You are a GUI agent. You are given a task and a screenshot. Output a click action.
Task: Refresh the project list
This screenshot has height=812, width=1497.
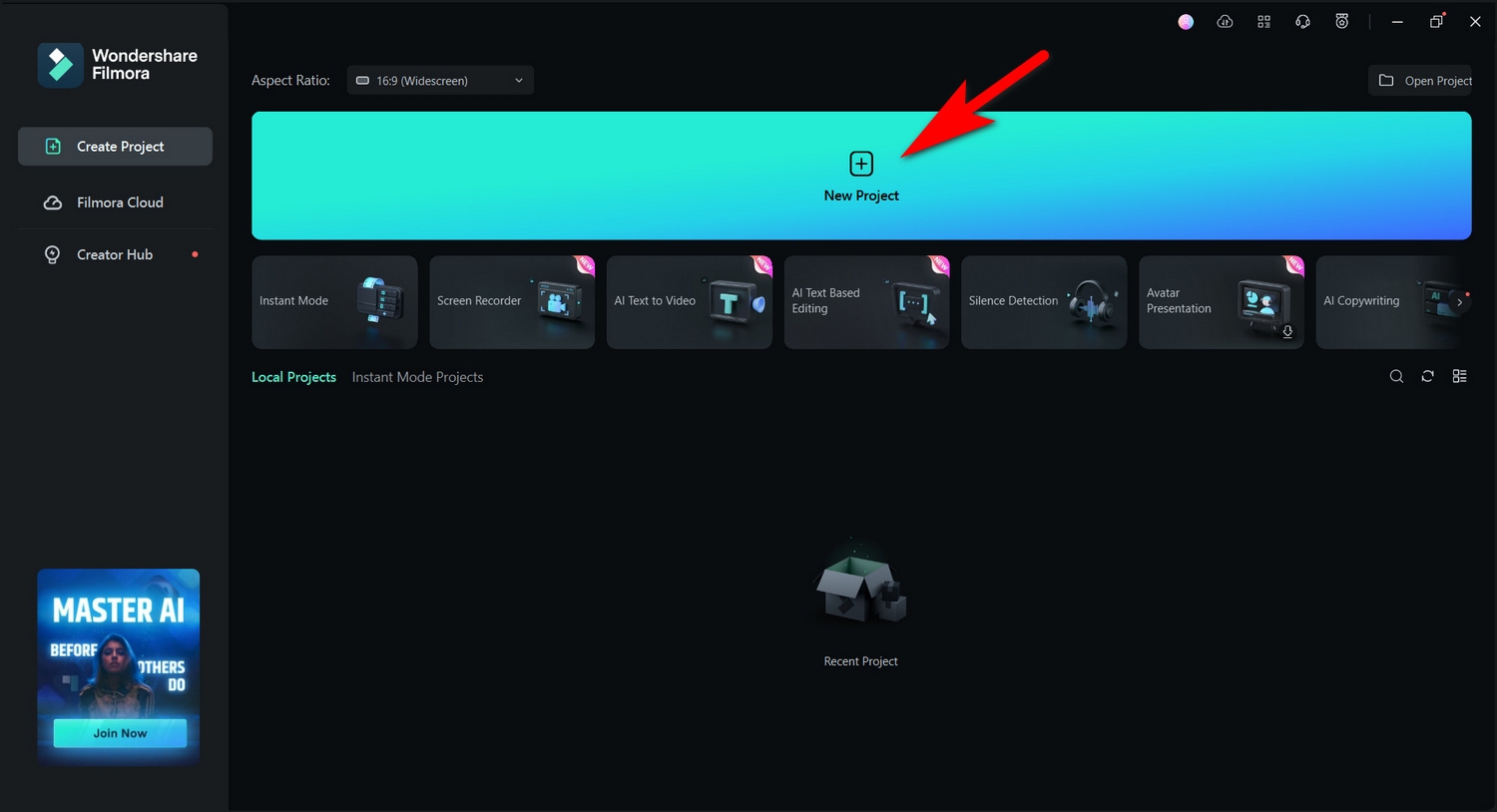pyautogui.click(x=1428, y=376)
